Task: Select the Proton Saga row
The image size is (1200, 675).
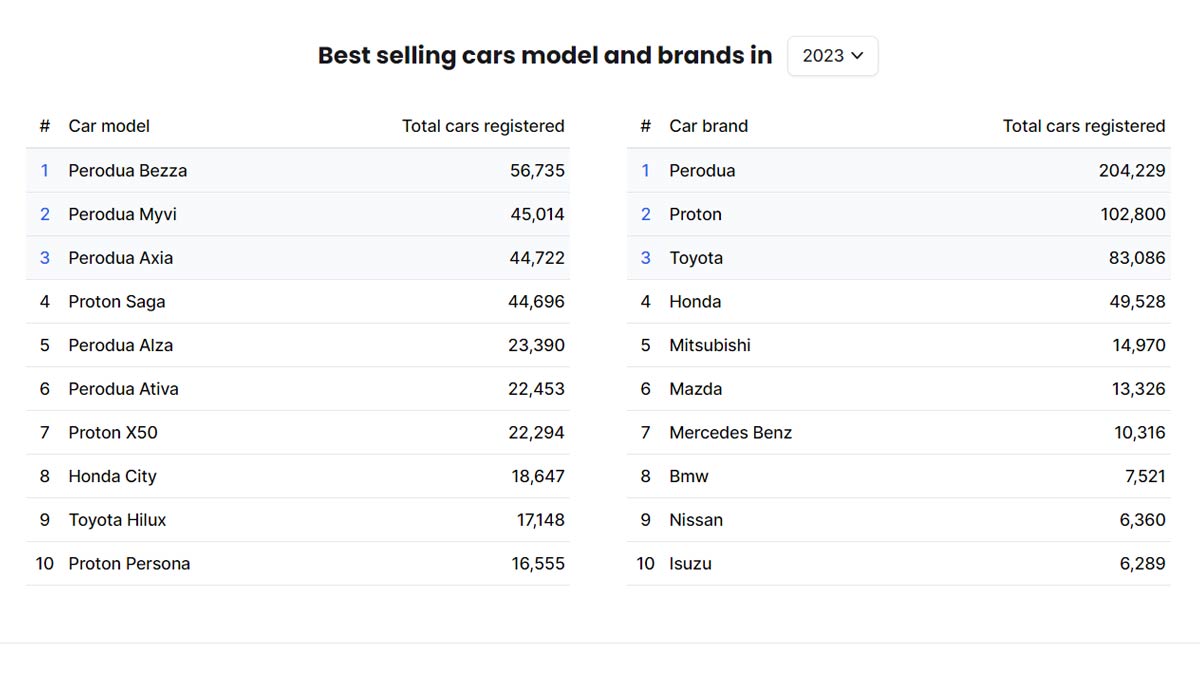Action: coord(117,302)
